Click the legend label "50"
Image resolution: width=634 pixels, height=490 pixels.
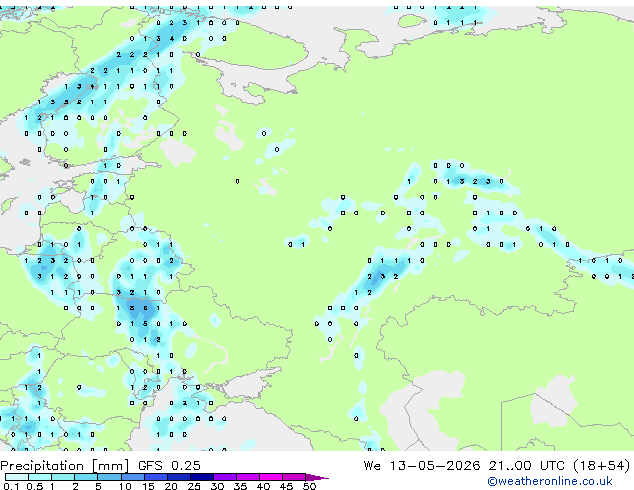pos(309,486)
